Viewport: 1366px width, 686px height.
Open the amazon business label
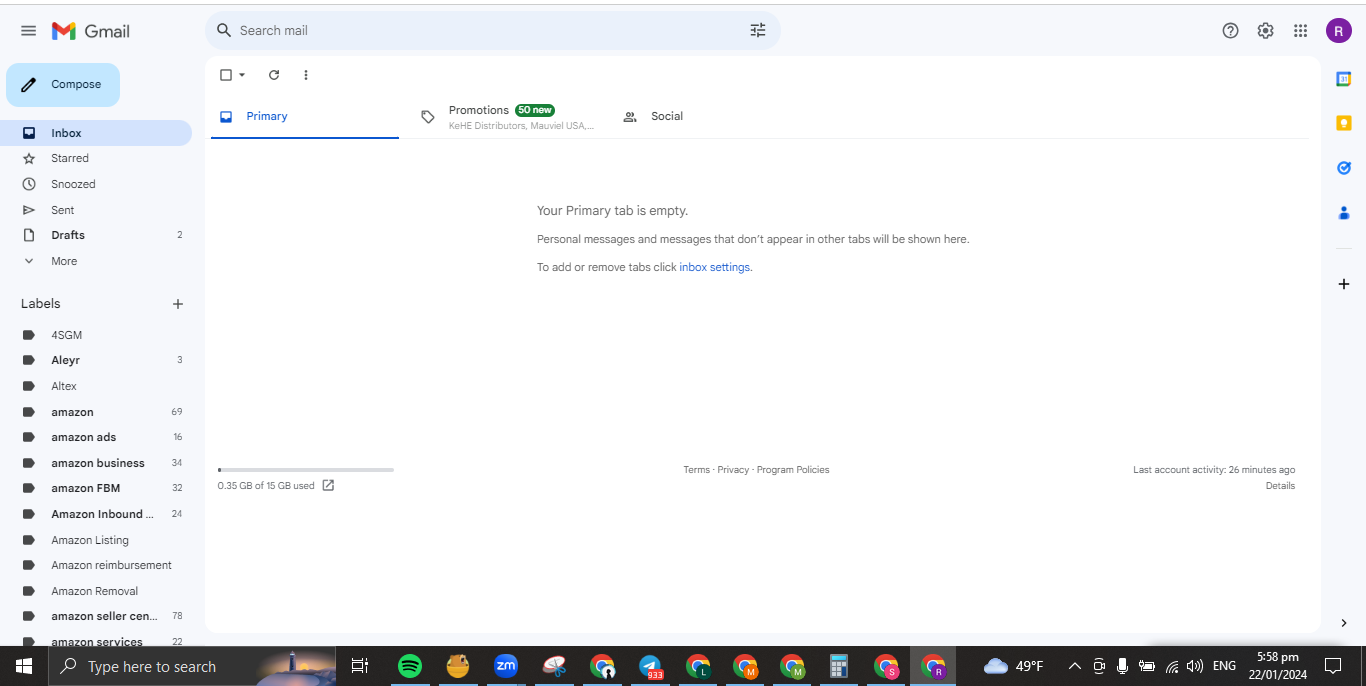(96, 463)
